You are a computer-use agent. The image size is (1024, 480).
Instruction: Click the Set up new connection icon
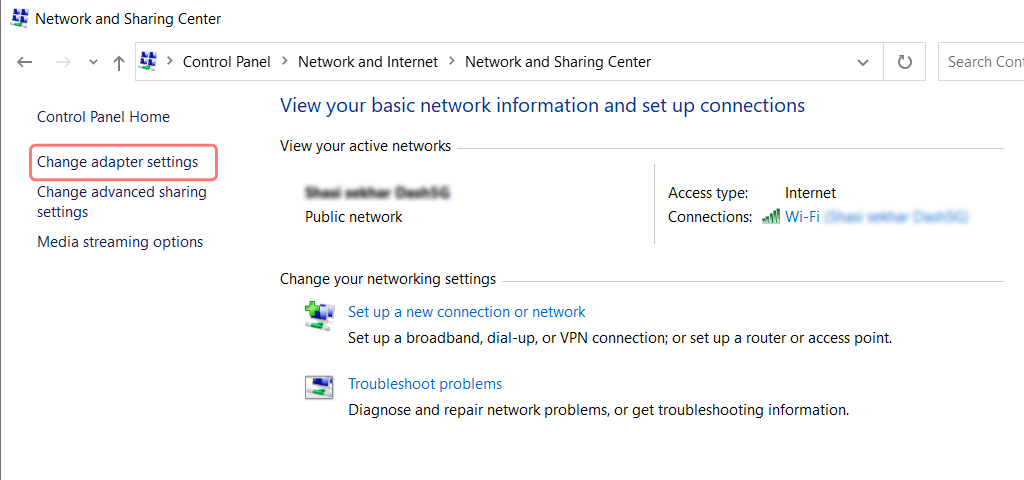click(x=319, y=315)
